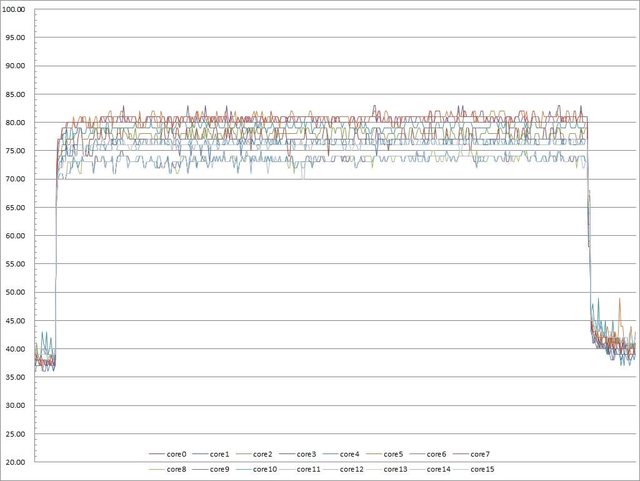The image size is (640, 481).
Task: Select core3 in the chart legend
Action: [x=308, y=454]
